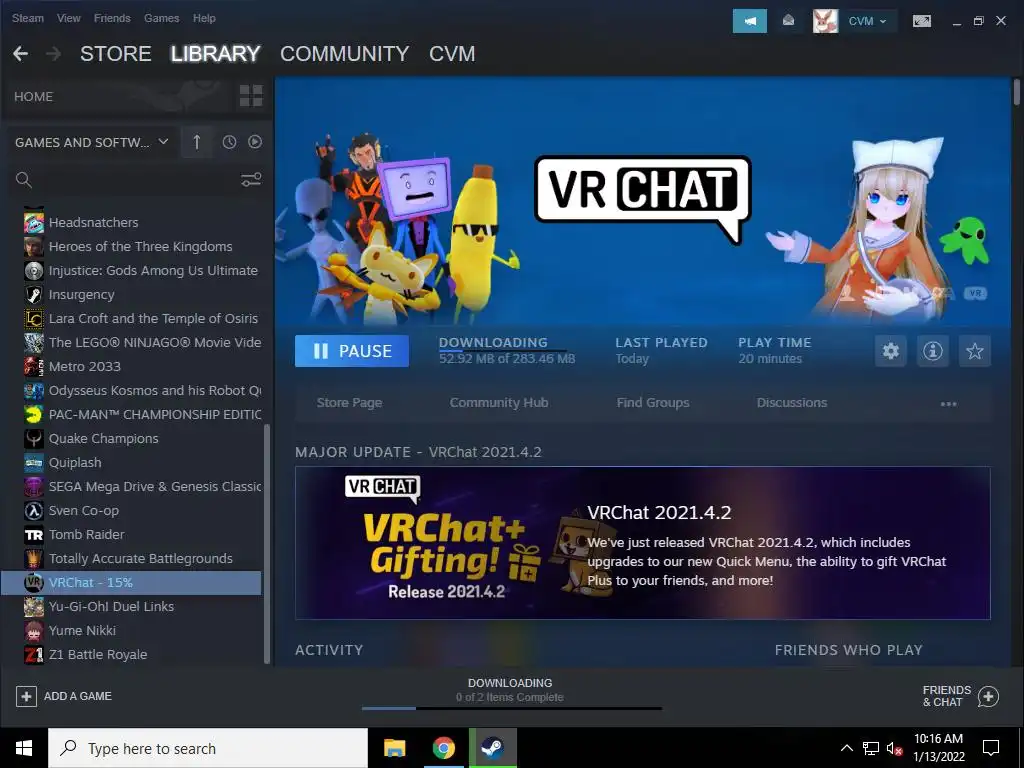1024x768 pixels.
Task: Click the CVM profile avatar
Action: [825, 21]
